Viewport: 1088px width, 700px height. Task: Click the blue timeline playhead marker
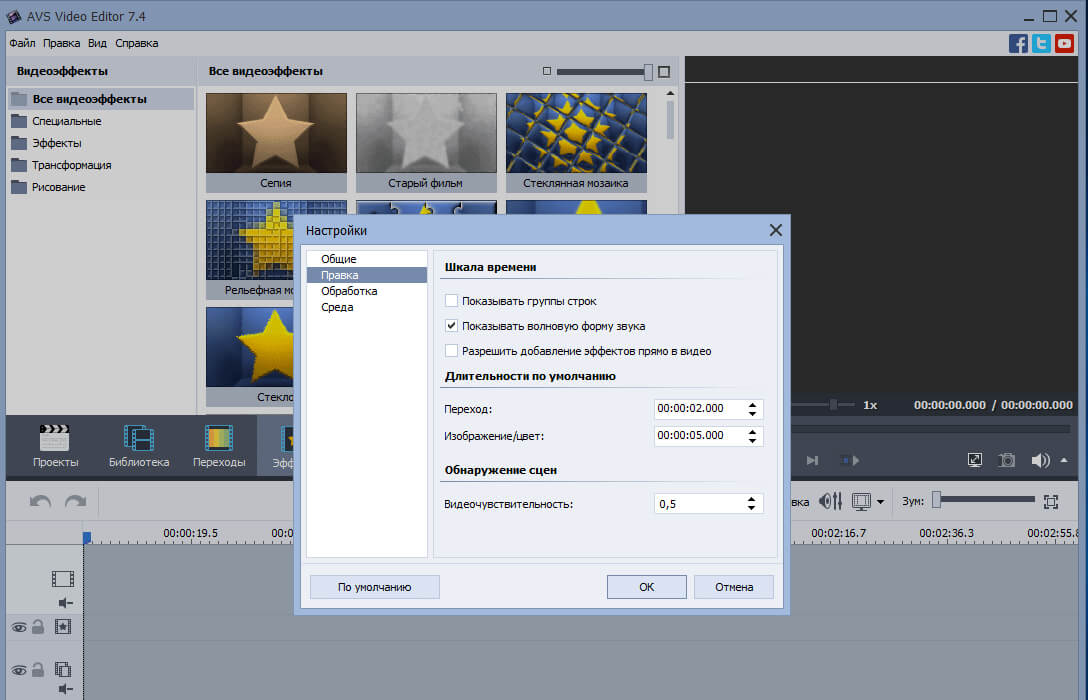click(87, 538)
